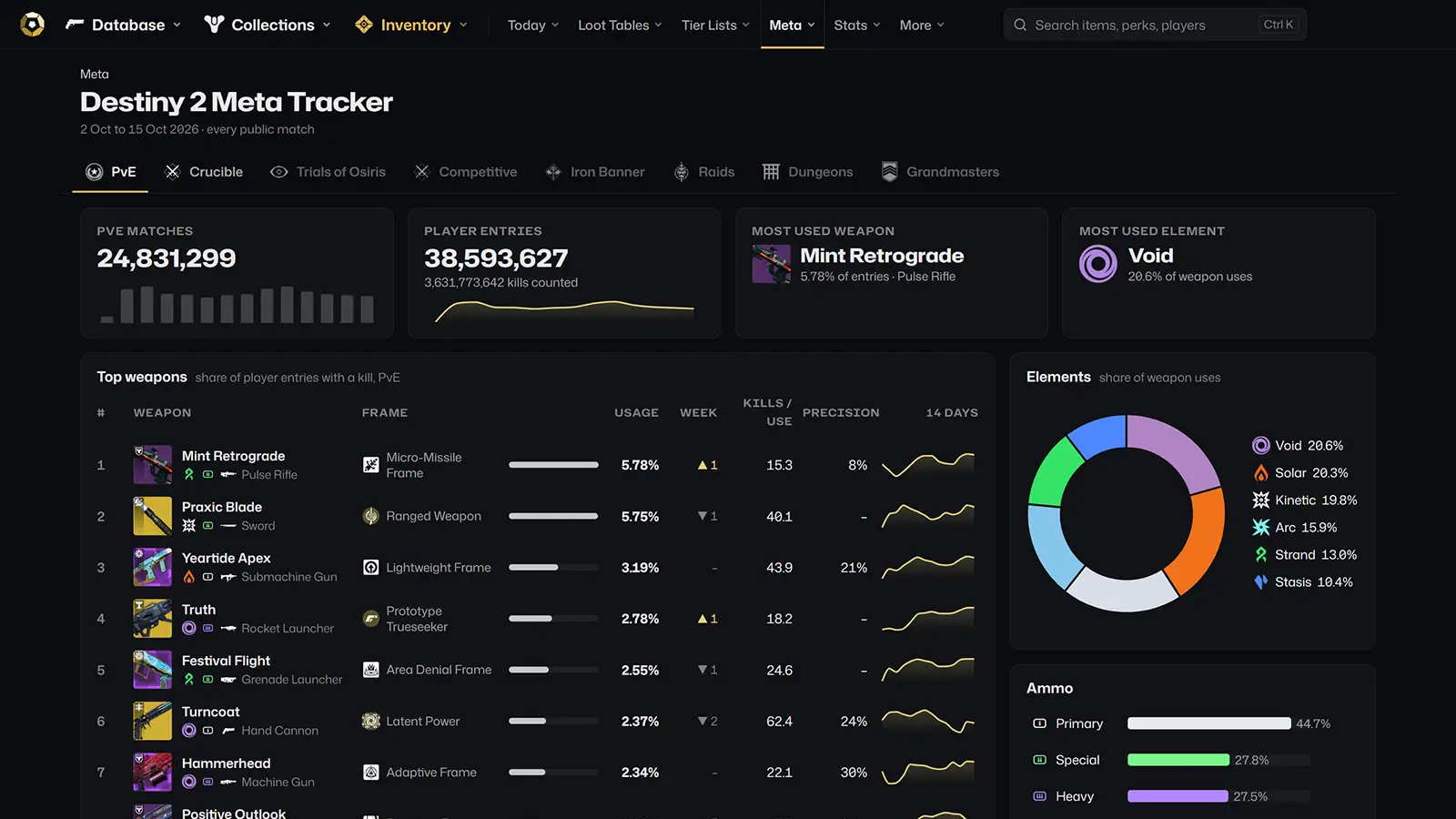Click the Adaptive Frame icon

click(370, 773)
